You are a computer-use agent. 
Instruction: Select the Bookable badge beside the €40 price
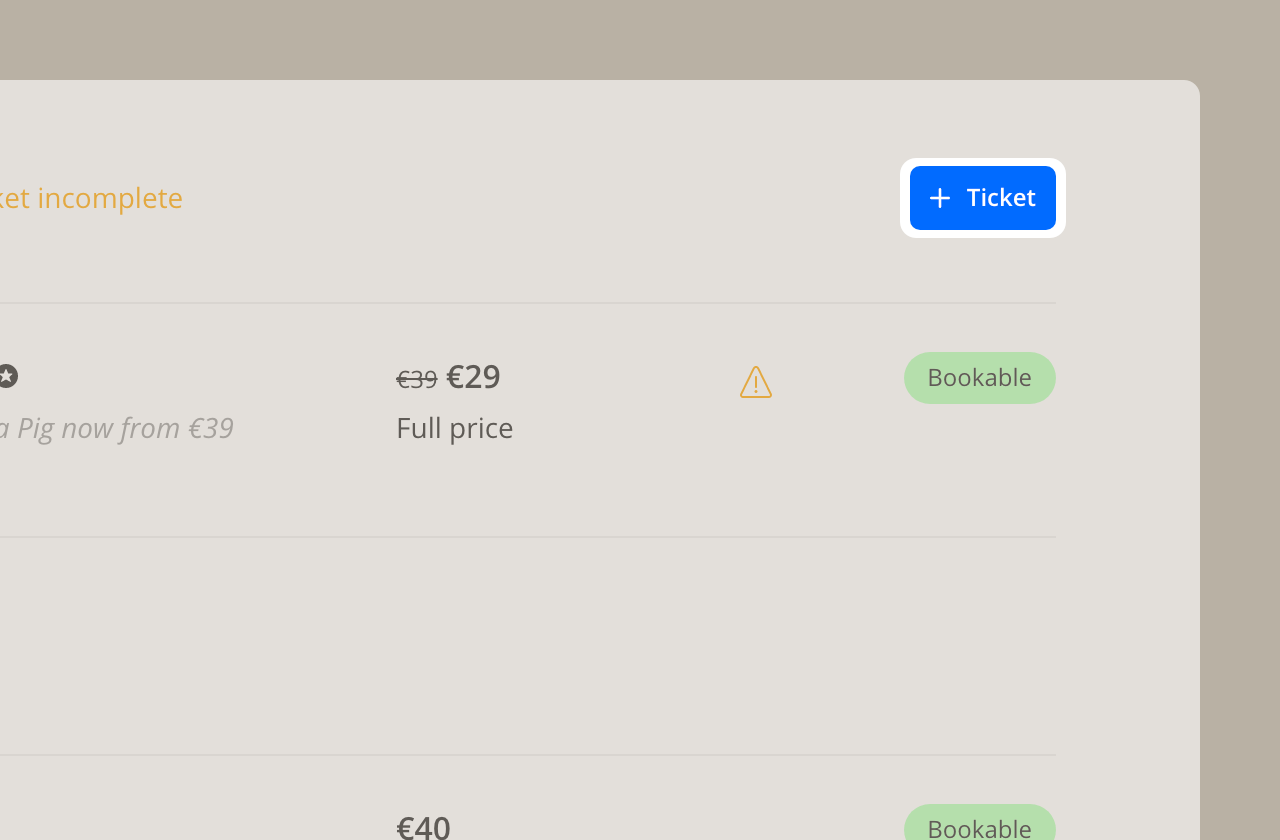(980, 823)
